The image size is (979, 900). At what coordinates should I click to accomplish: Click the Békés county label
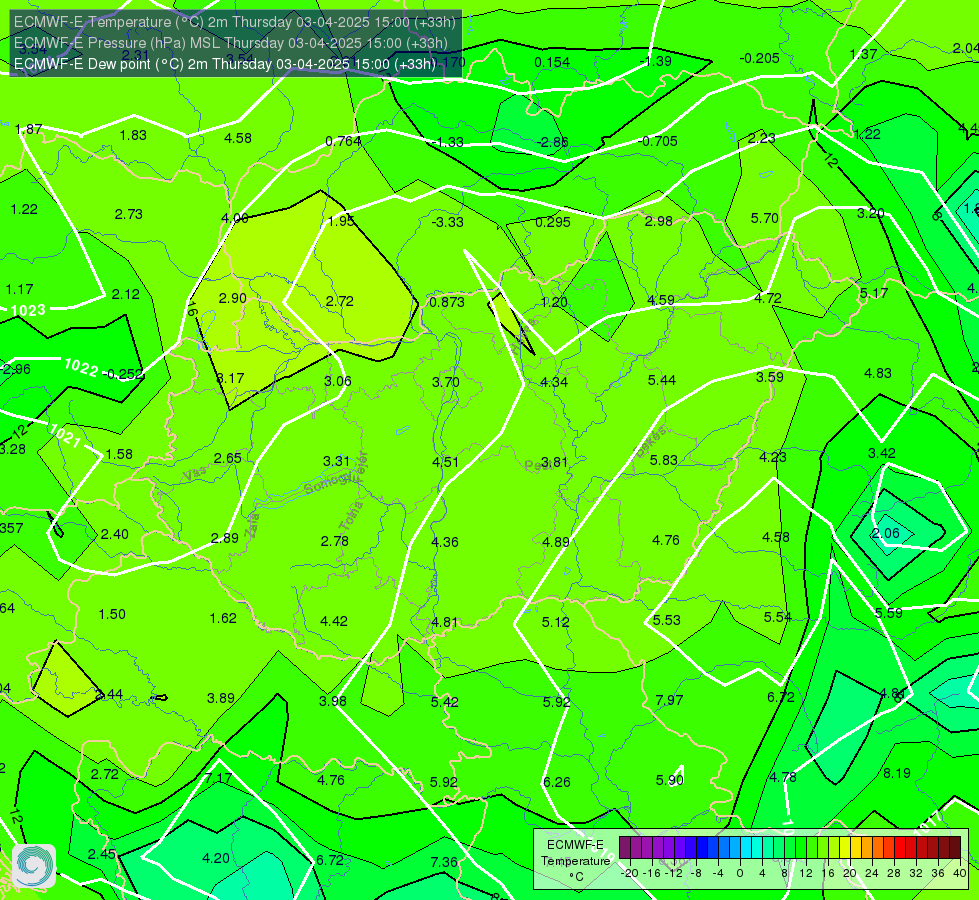coord(651,442)
